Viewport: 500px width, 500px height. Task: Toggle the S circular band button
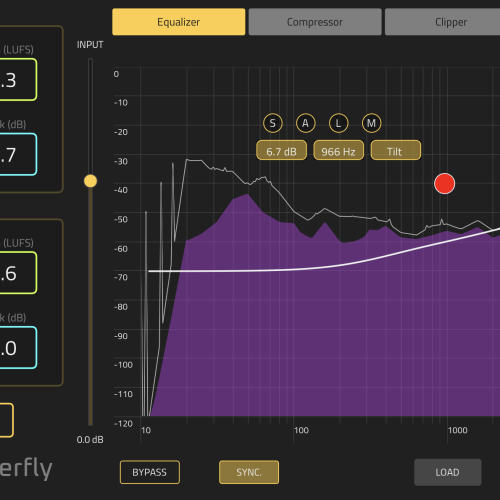pyautogui.click(x=273, y=123)
